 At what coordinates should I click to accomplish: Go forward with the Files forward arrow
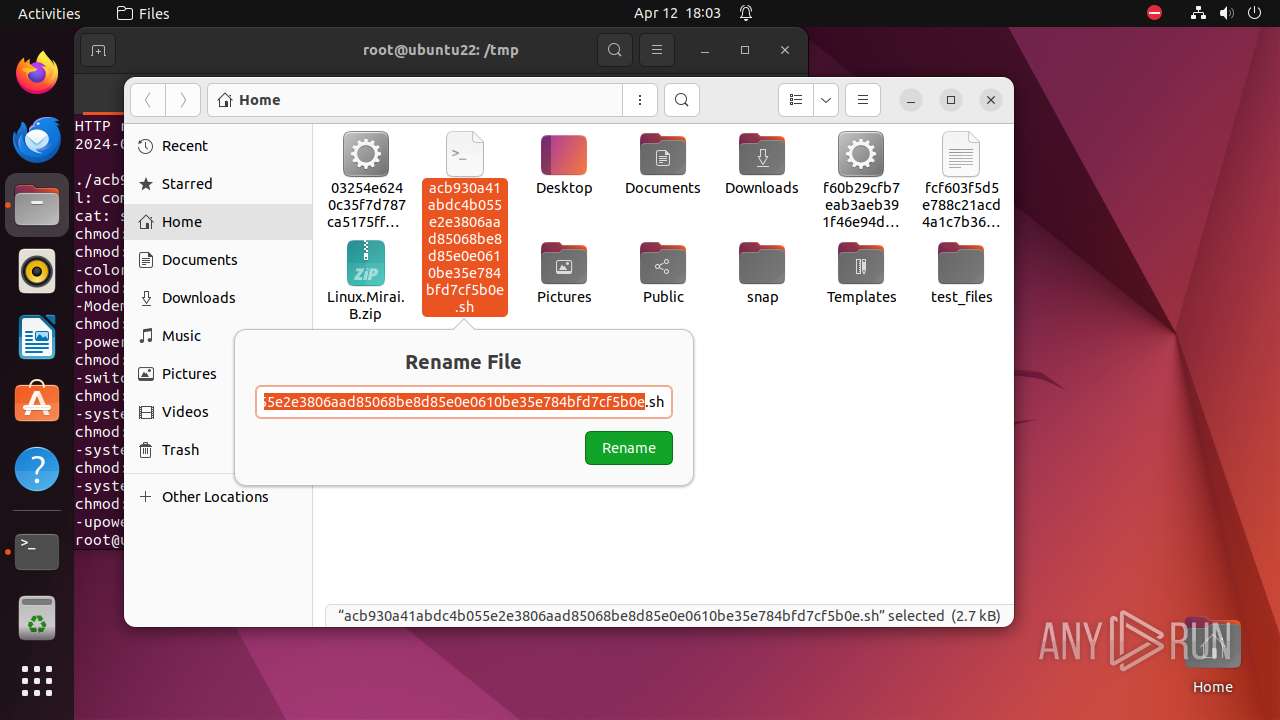pyautogui.click(x=182, y=100)
